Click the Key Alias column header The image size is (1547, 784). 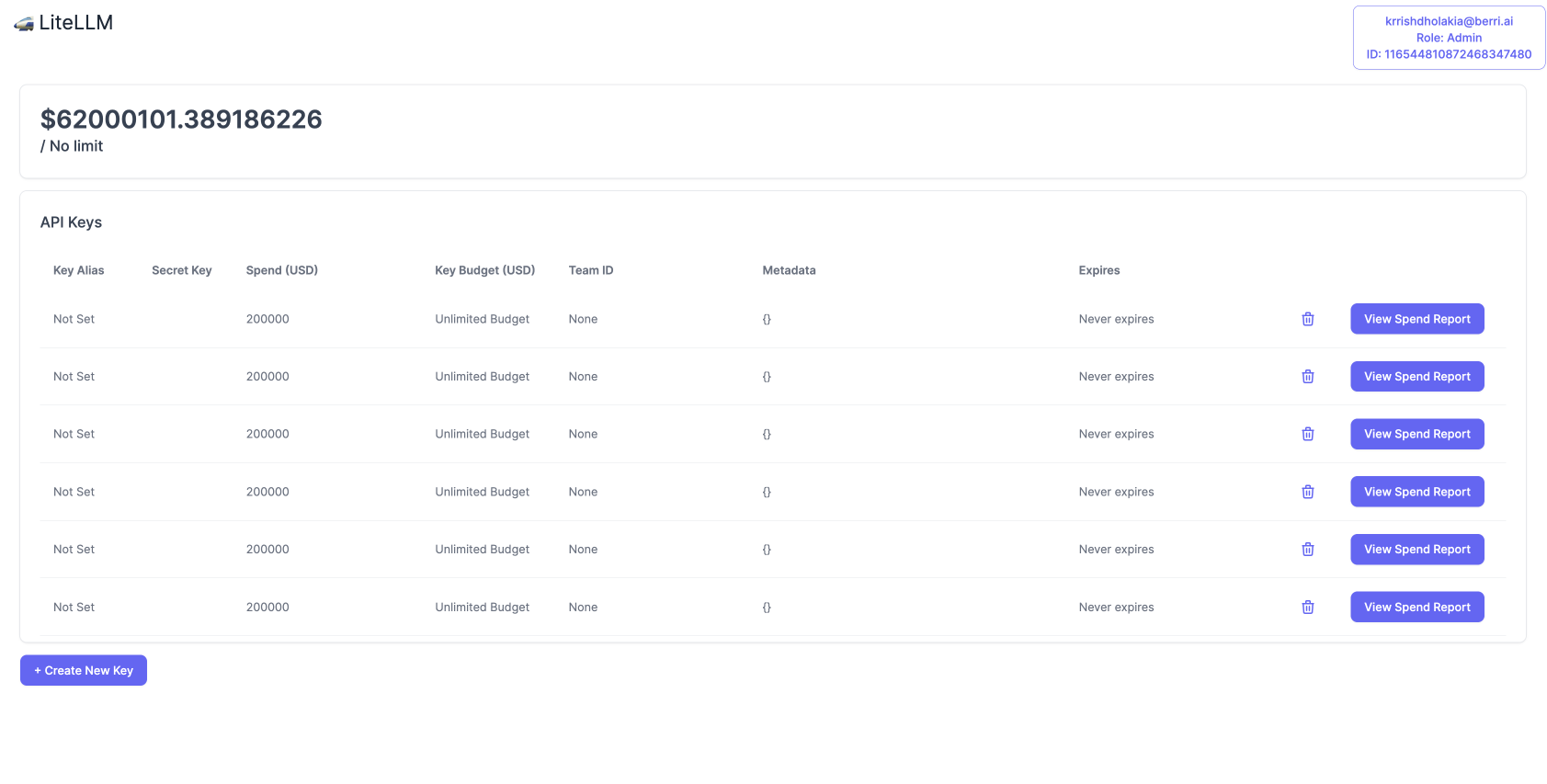[78, 270]
